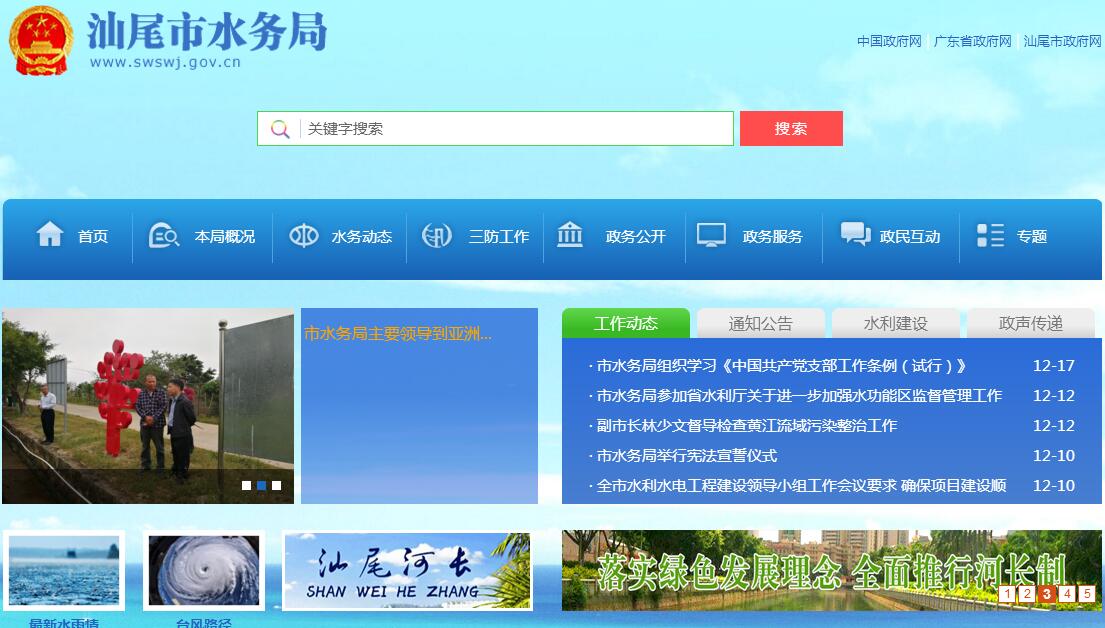Switch to the 水利建设 tab
The image size is (1105, 628).
(x=895, y=323)
